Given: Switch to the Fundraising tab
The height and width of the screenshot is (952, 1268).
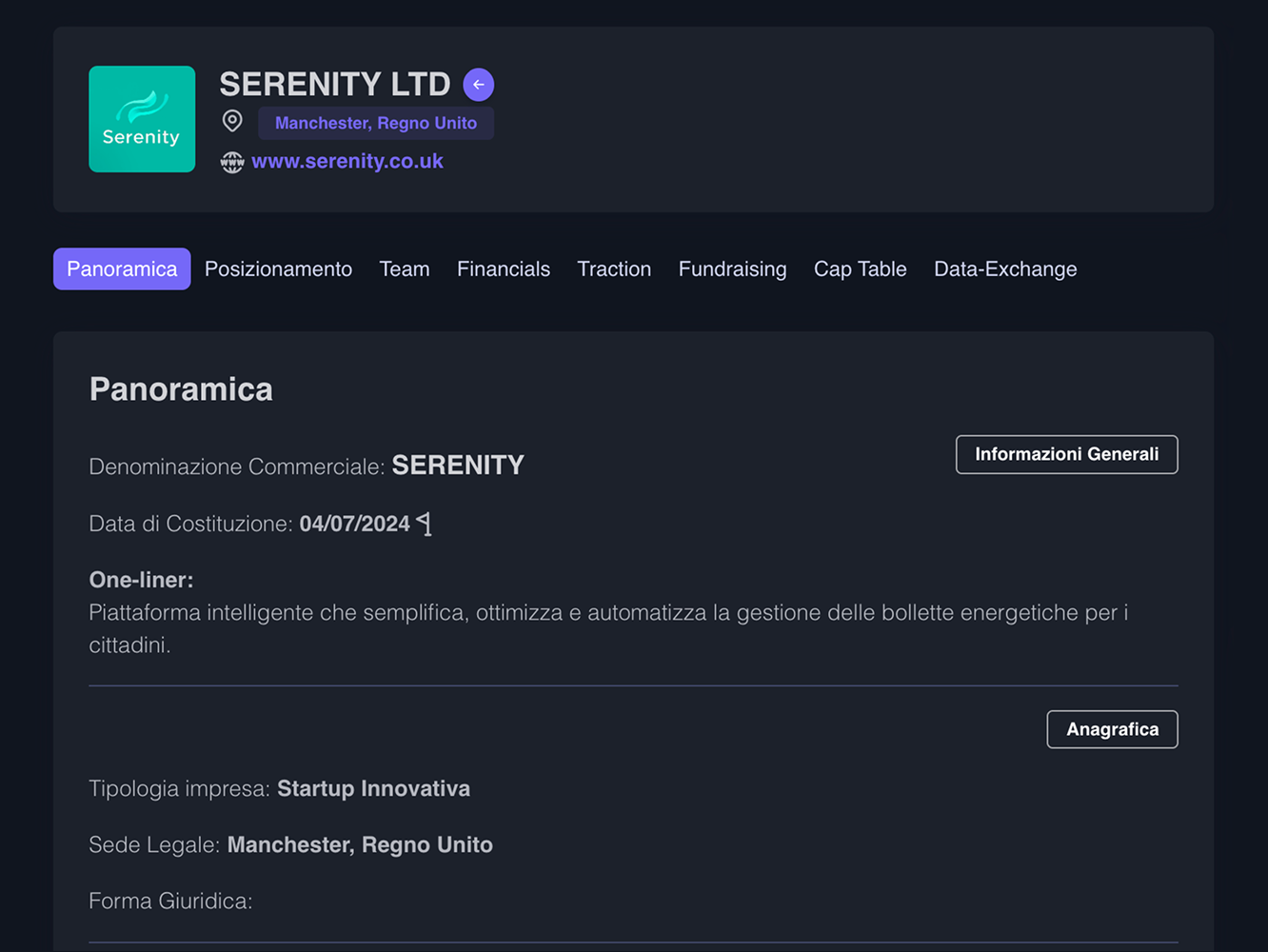Looking at the screenshot, I should (x=732, y=269).
